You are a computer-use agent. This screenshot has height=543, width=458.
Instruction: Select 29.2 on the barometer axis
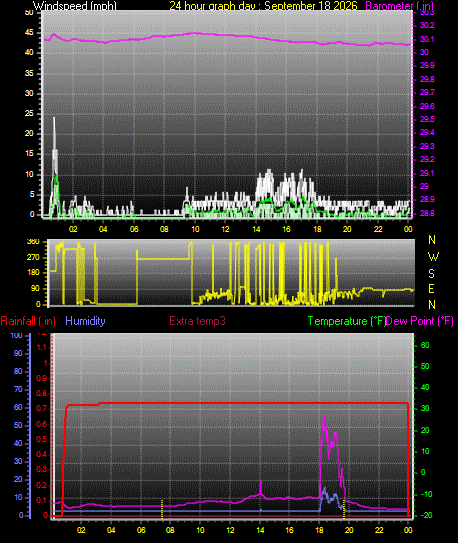427,159
